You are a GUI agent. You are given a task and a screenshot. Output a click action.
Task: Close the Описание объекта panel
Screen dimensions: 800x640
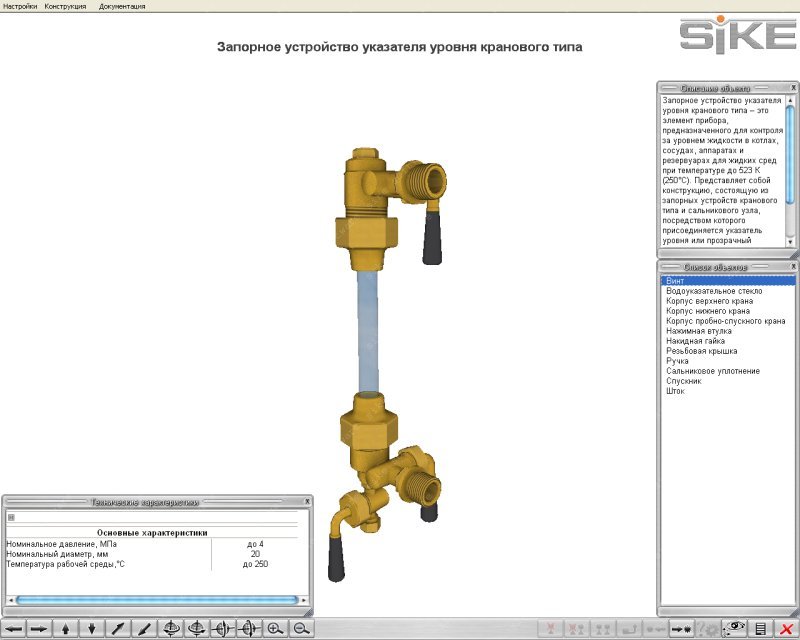click(793, 88)
